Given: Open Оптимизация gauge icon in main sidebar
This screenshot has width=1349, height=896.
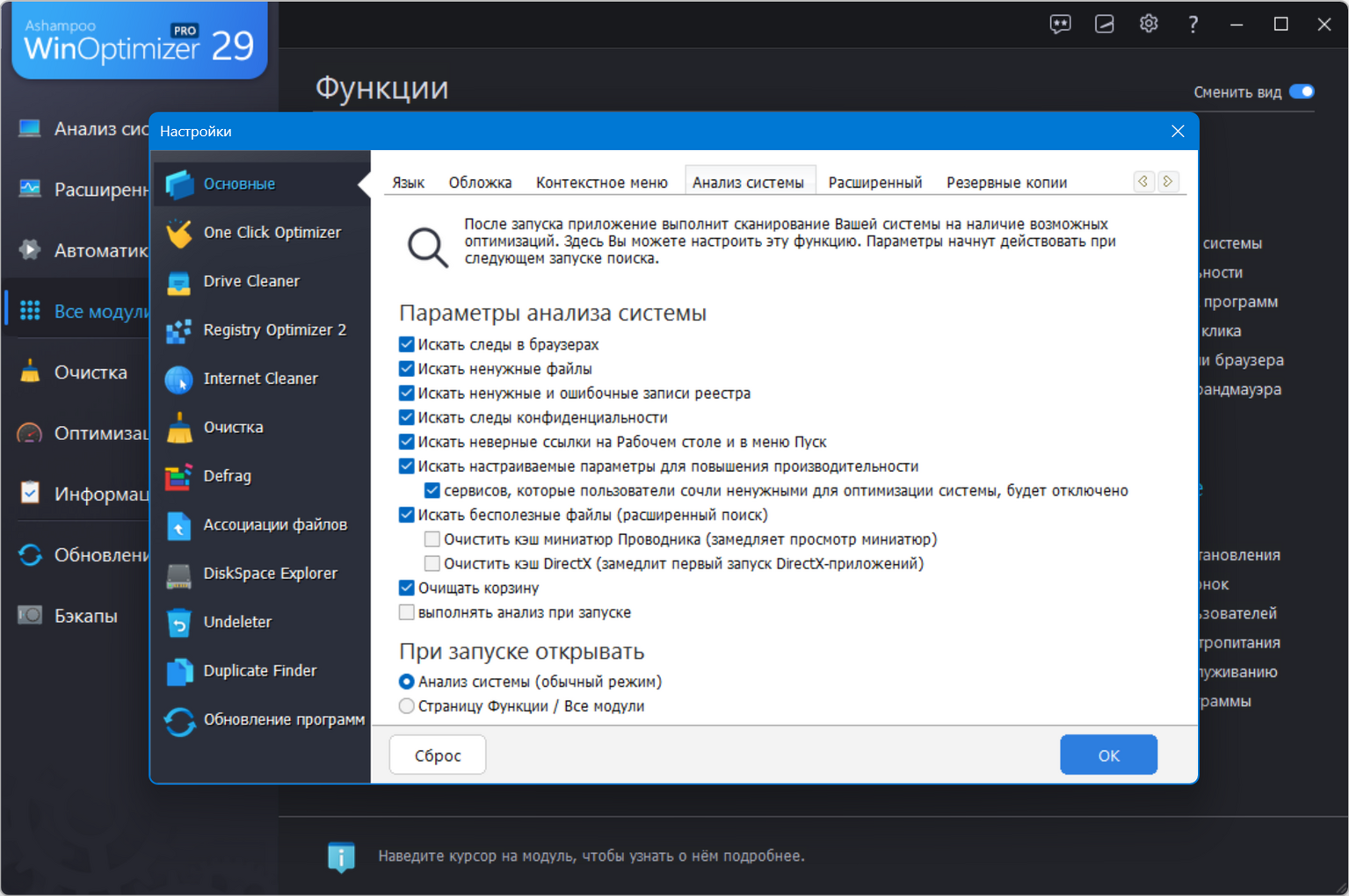Looking at the screenshot, I should (30, 433).
